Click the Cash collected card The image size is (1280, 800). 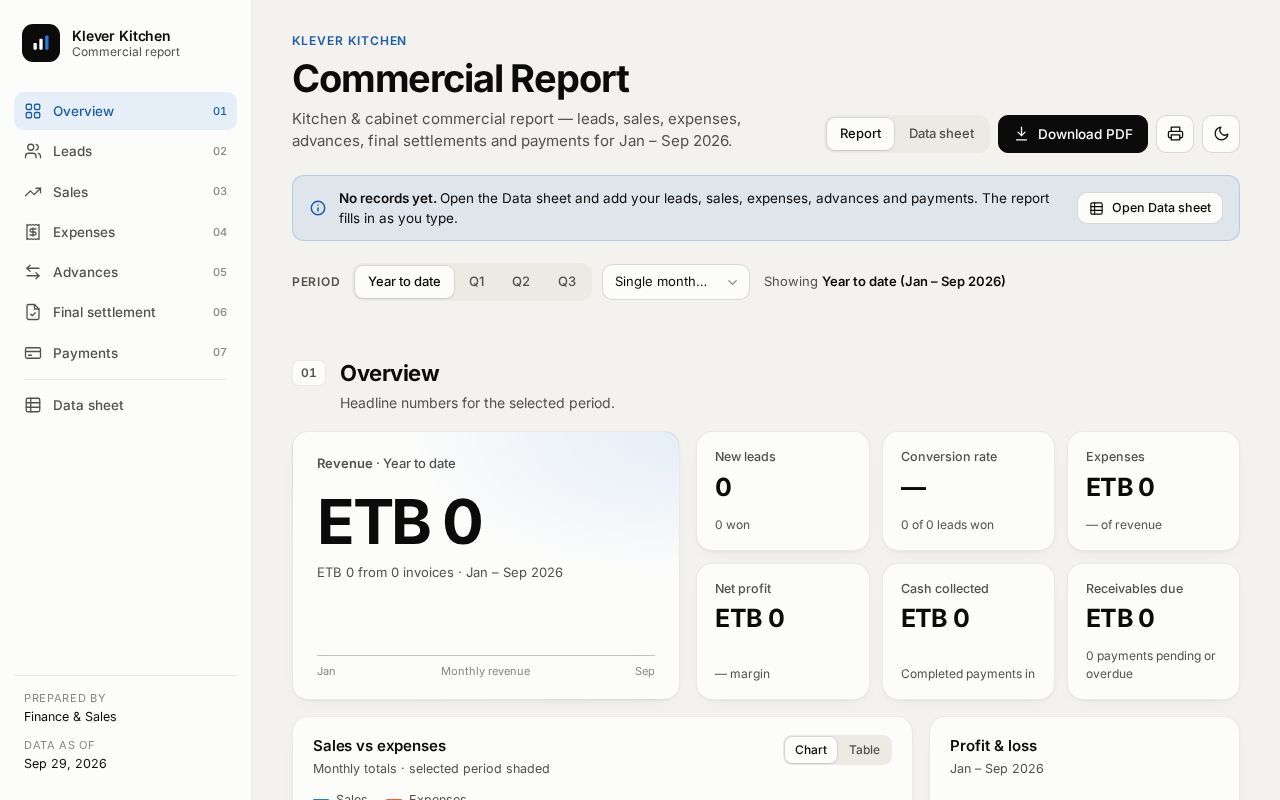(x=968, y=631)
